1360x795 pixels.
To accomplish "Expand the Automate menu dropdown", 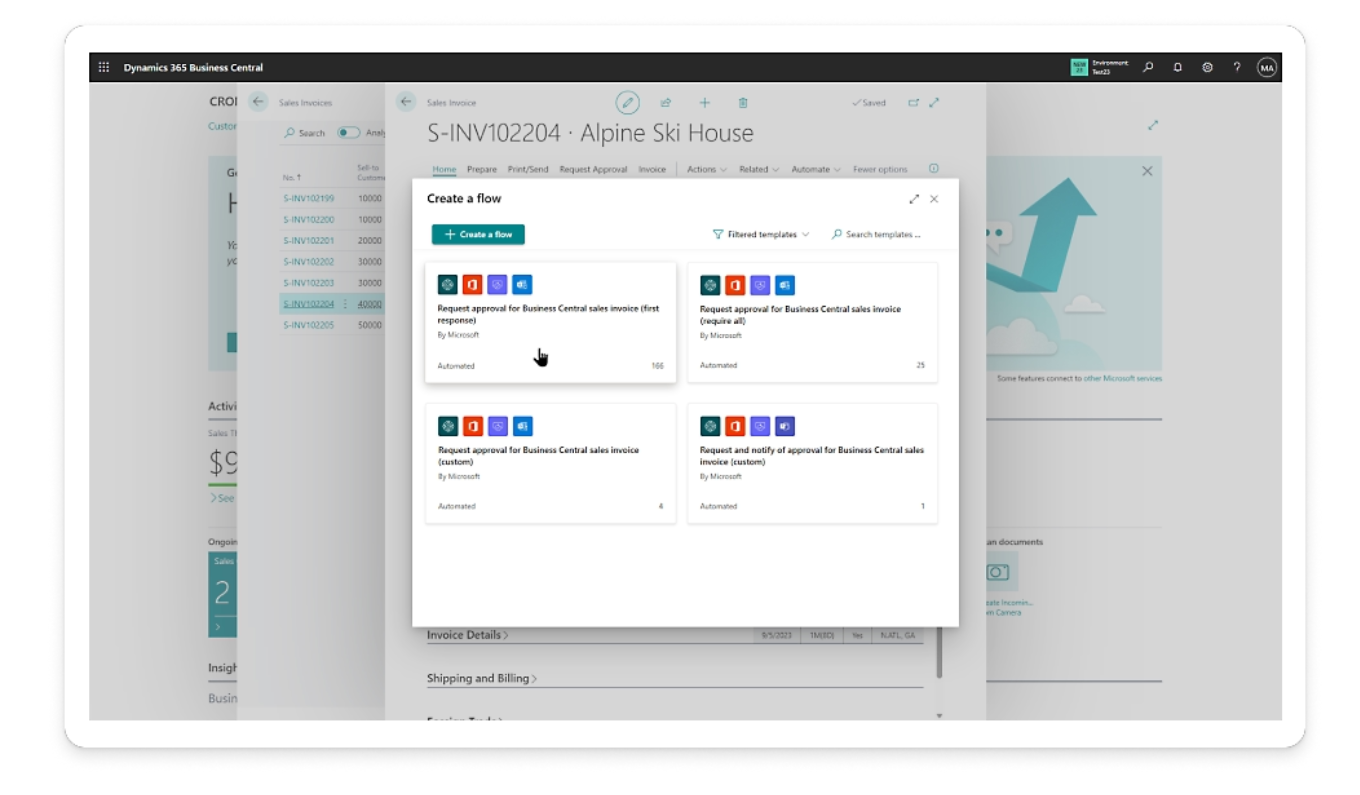I will click(x=816, y=169).
